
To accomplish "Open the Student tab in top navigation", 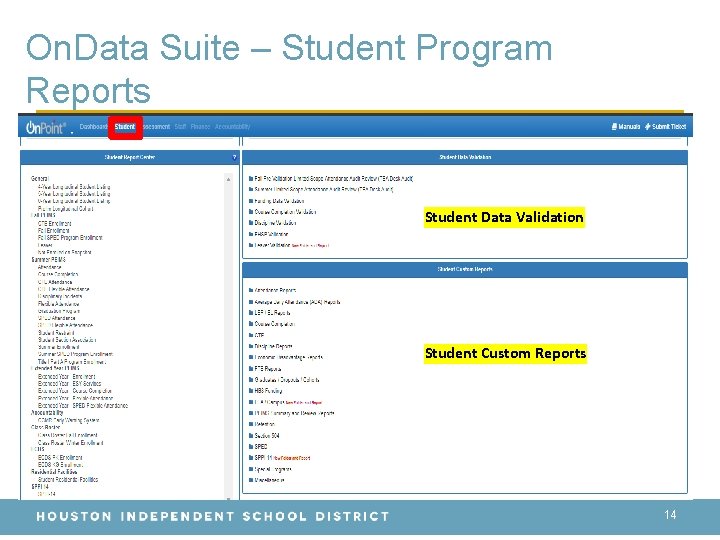I will [x=125, y=127].
